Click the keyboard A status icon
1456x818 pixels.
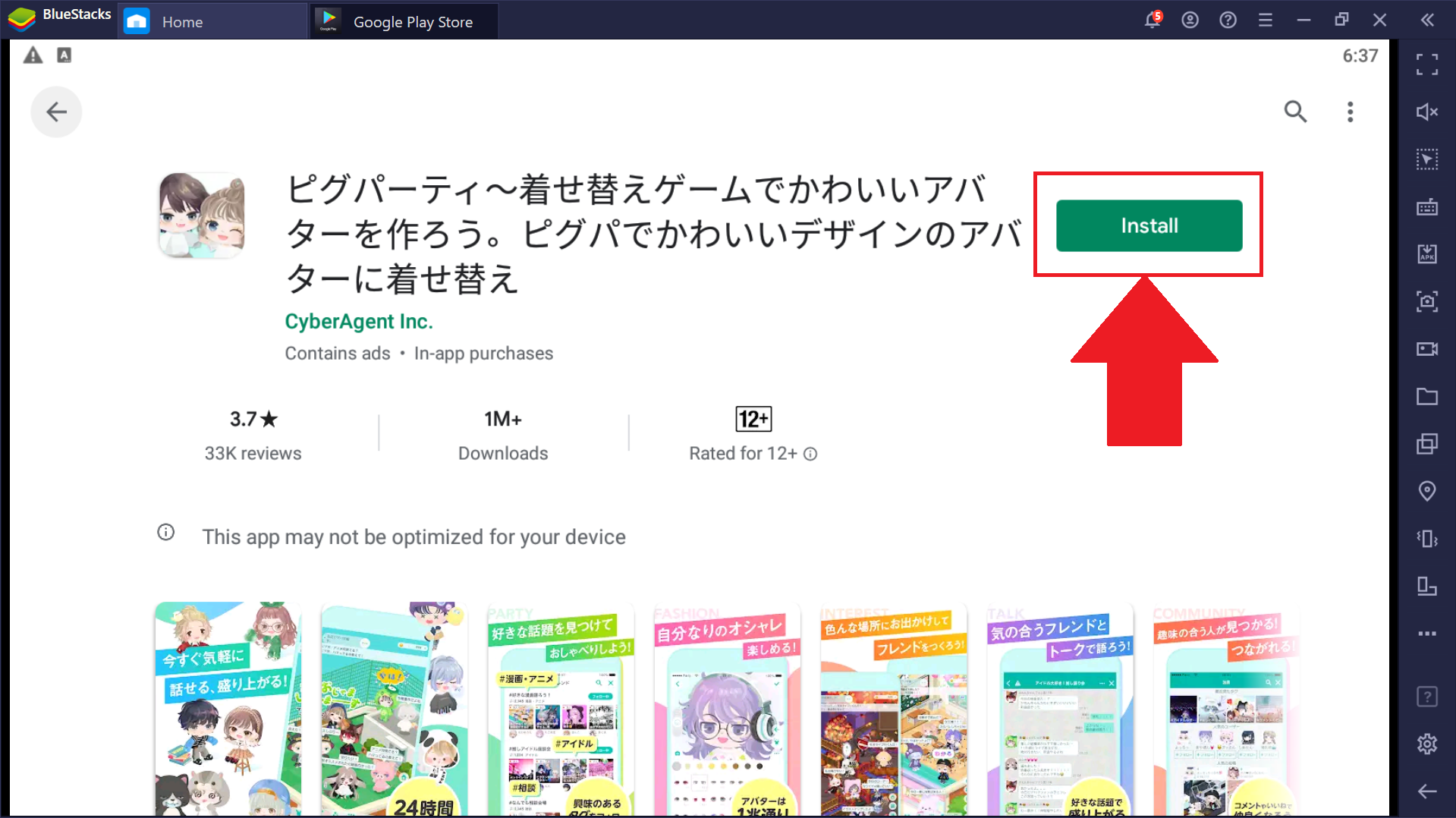(64, 55)
